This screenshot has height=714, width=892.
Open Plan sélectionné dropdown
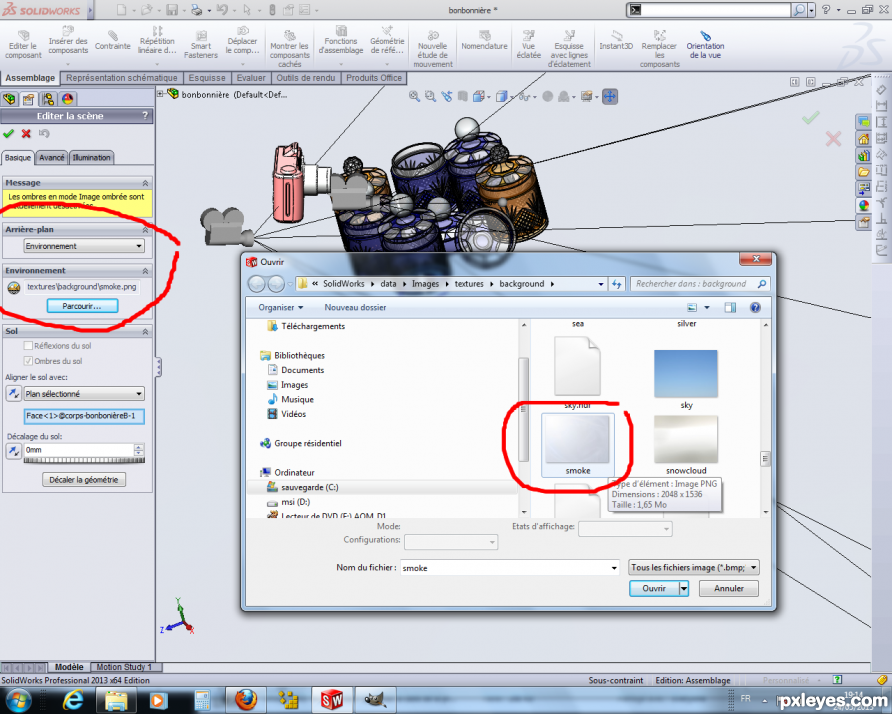(84, 394)
